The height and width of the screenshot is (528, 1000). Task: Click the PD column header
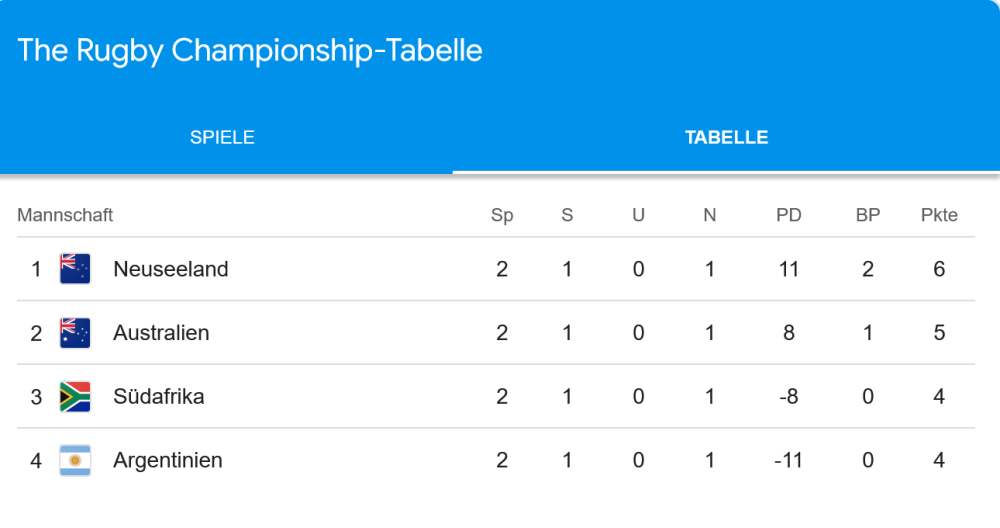(x=789, y=215)
